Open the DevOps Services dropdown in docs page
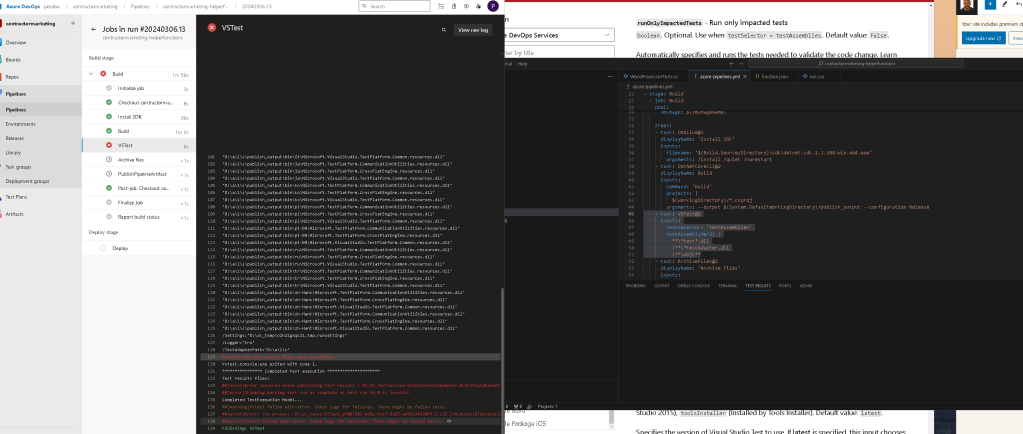1023x434 pixels. tap(560, 35)
